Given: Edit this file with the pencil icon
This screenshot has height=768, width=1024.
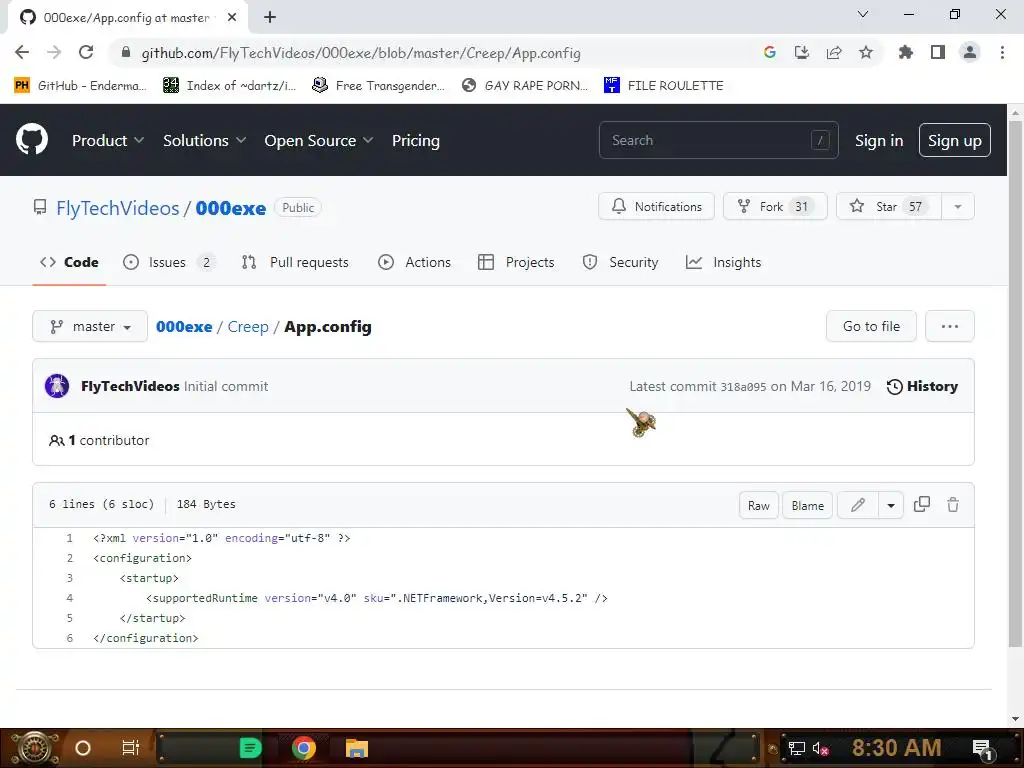Looking at the screenshot, I should coord(857,505).
